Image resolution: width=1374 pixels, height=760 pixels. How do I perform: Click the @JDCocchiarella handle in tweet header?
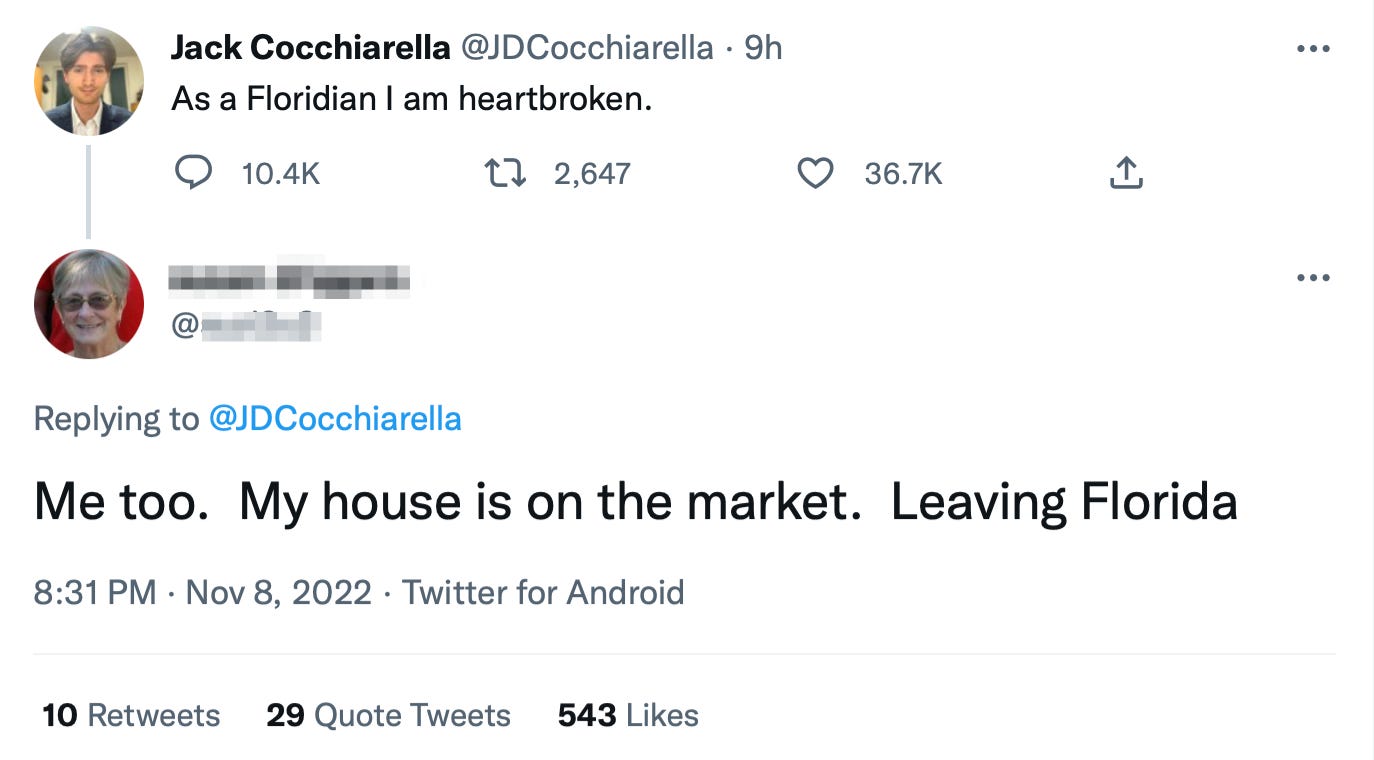pyautogui.click(x=586, y=47)
